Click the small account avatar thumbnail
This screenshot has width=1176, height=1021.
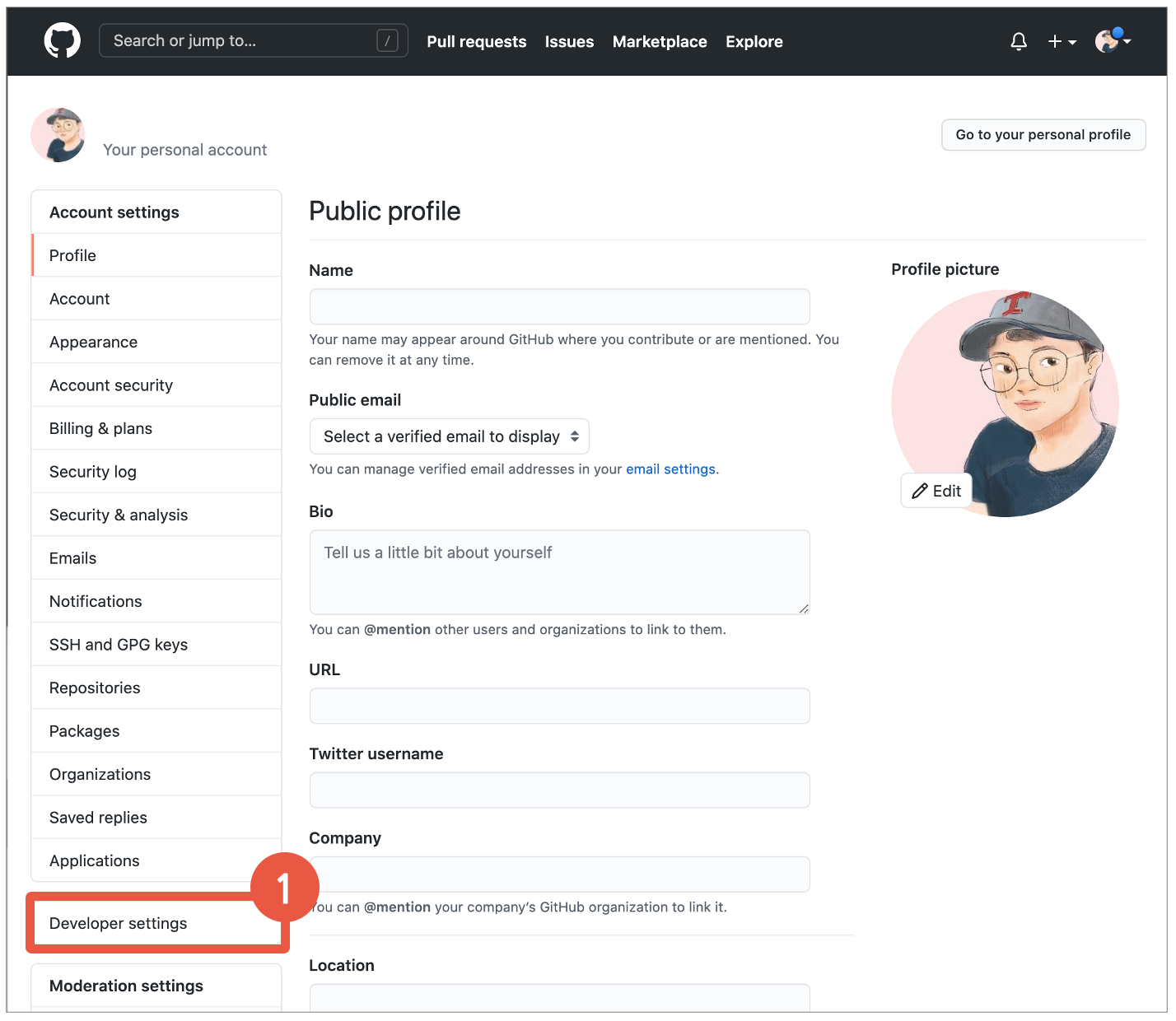click(58, 135)
